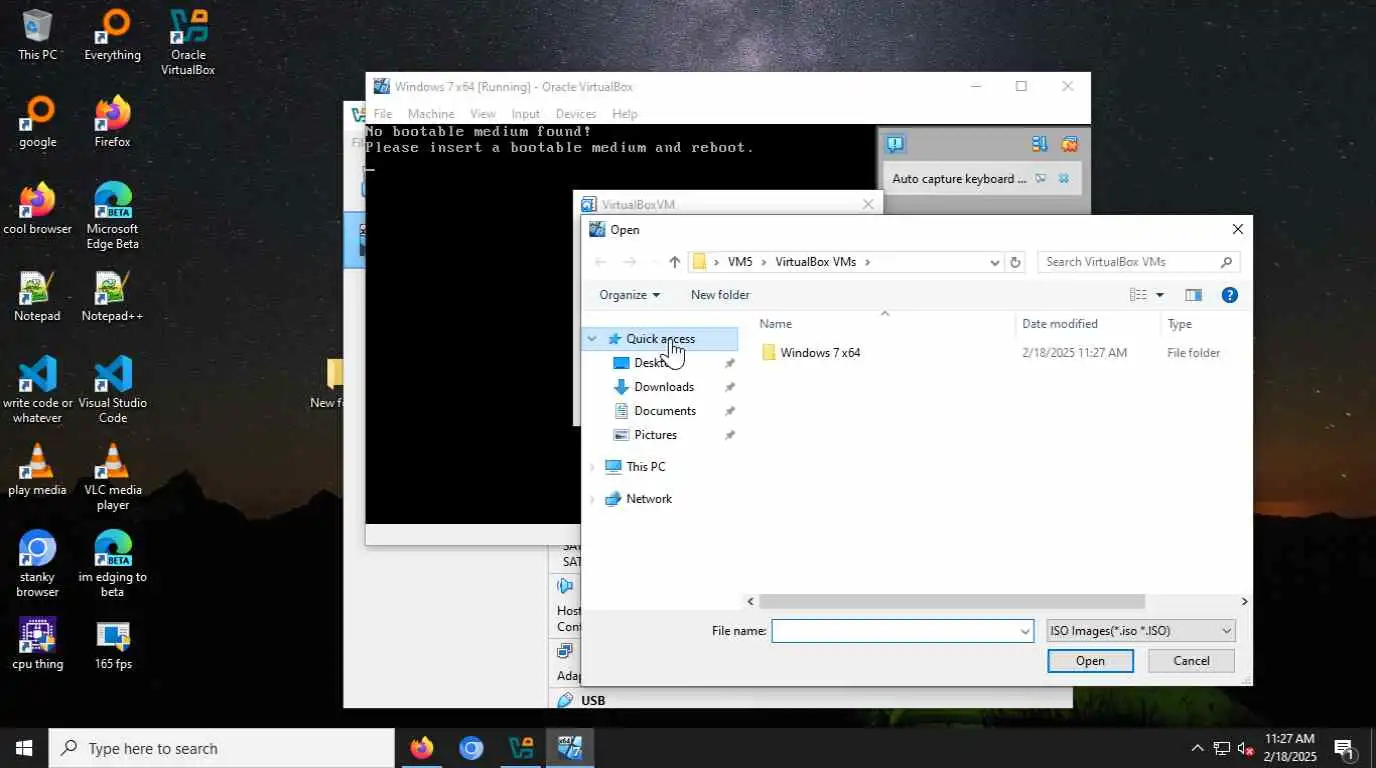Open the ISO Images file type dropdown

pos(1140,631)
